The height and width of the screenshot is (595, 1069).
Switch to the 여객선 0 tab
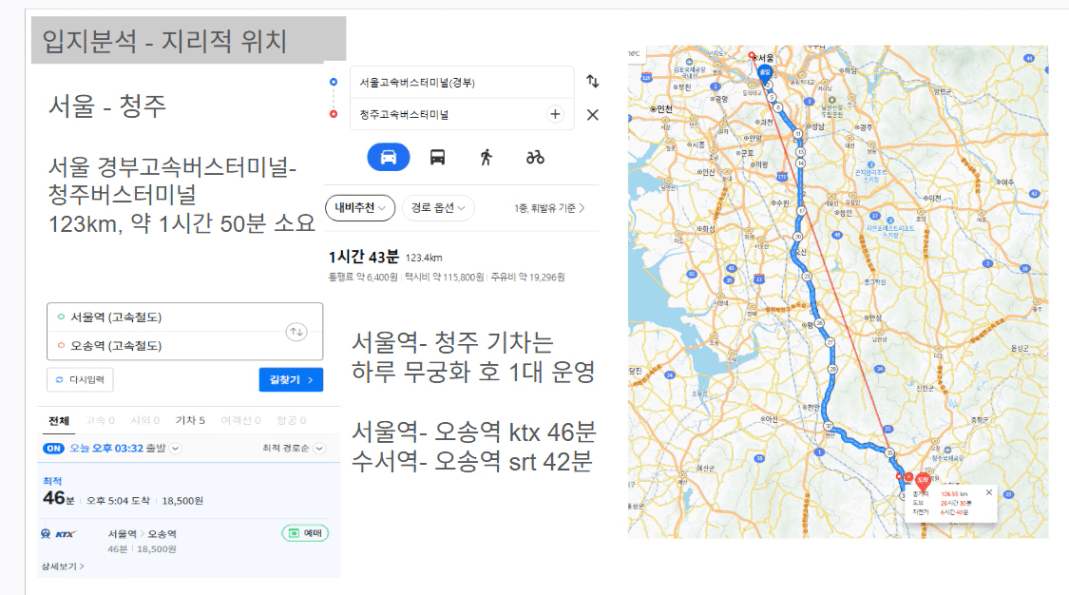pyautogui.click(x=241, y=421)
